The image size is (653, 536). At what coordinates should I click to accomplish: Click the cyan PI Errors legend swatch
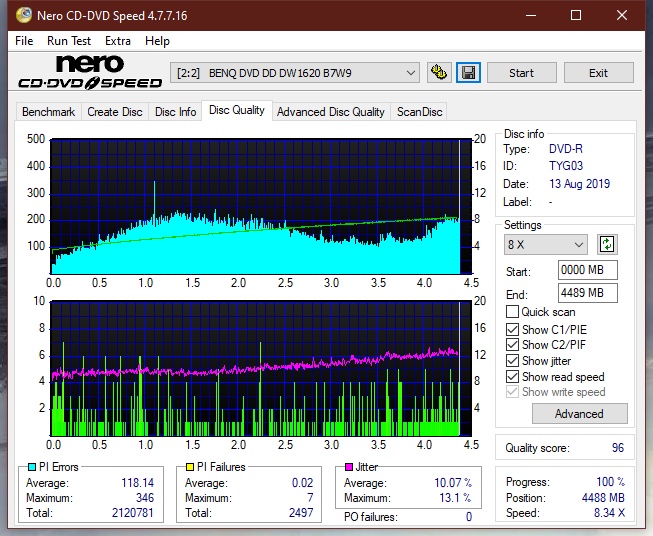click(x=31, y=467)
